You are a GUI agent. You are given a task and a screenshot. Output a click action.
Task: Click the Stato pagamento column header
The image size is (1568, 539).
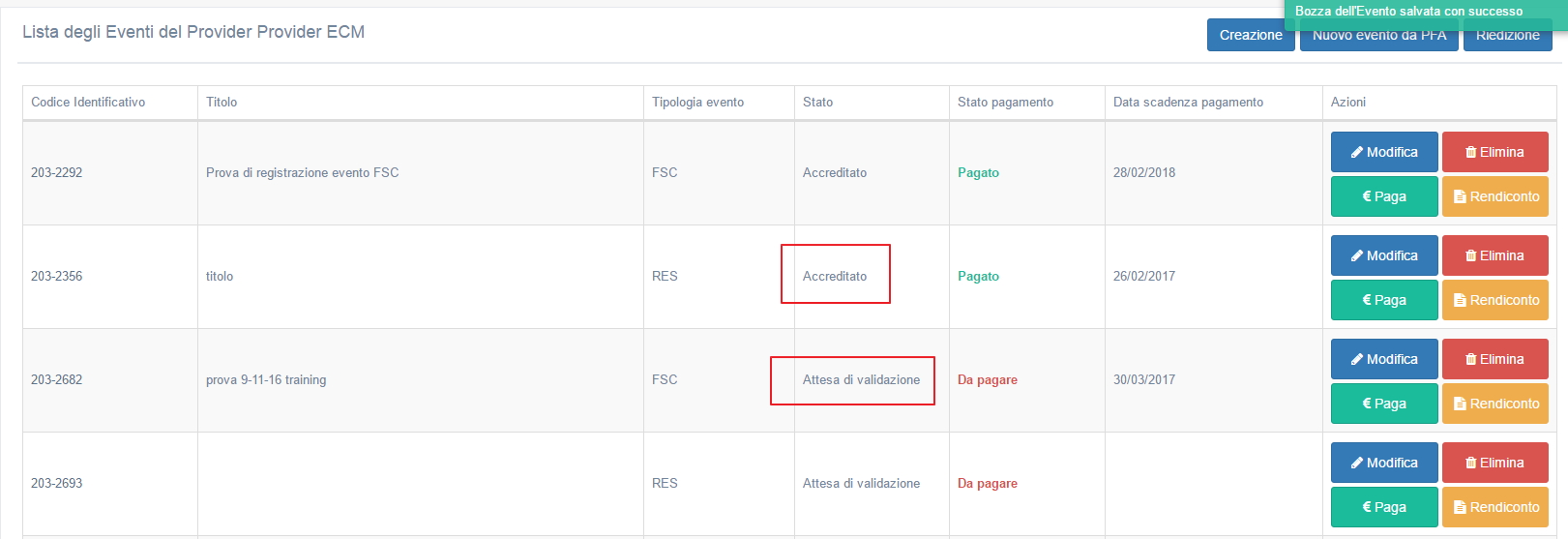pos(1005,102)
